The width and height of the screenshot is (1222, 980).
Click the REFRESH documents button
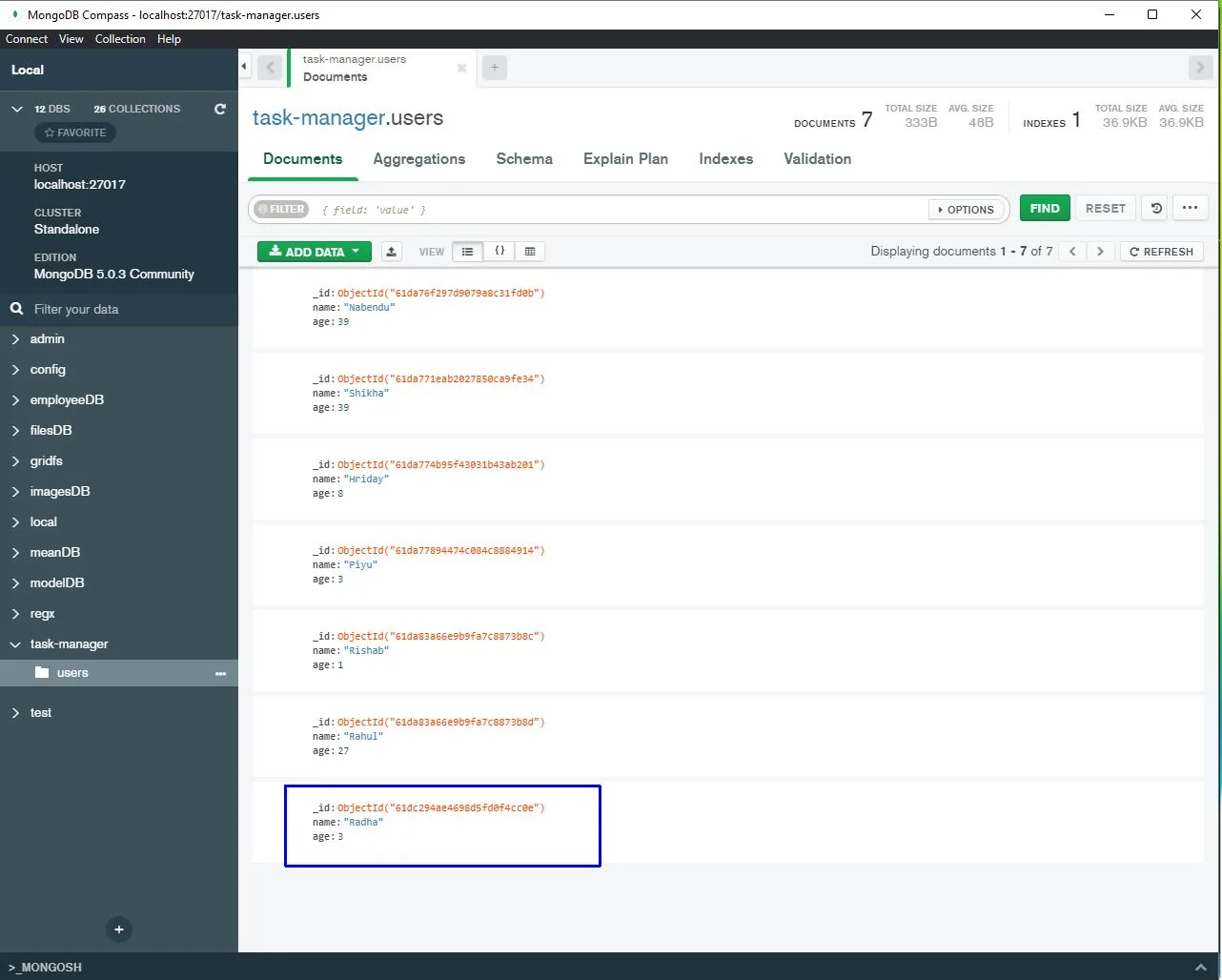pos(1161,252)
